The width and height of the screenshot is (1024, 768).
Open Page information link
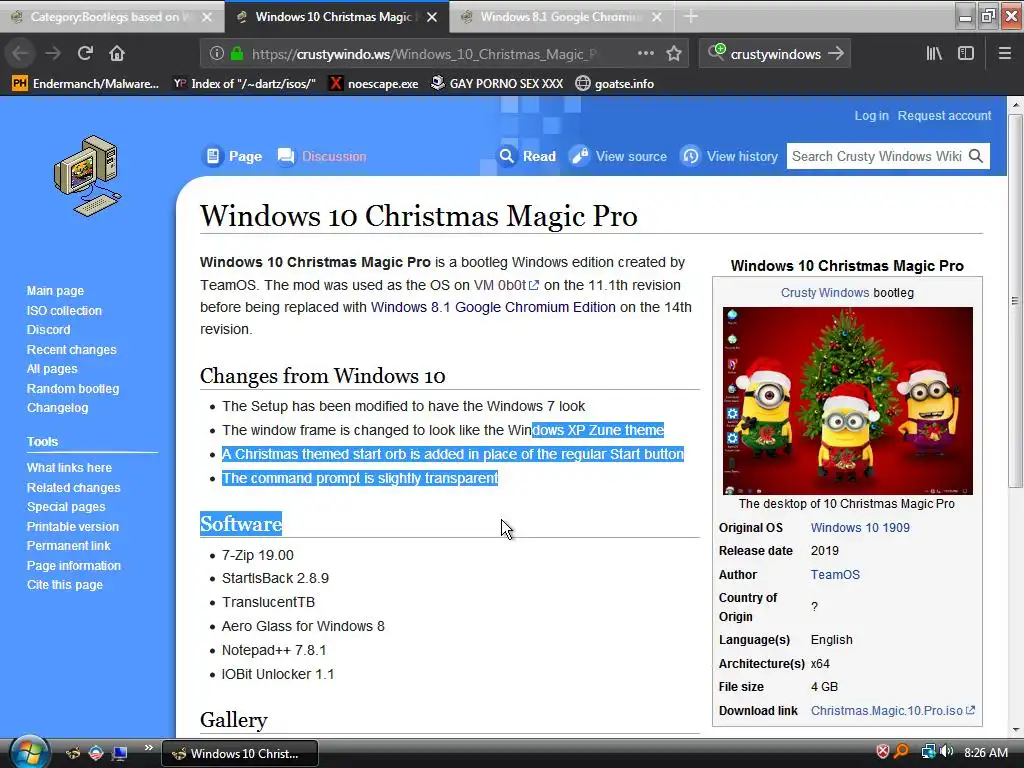[74, 566]
